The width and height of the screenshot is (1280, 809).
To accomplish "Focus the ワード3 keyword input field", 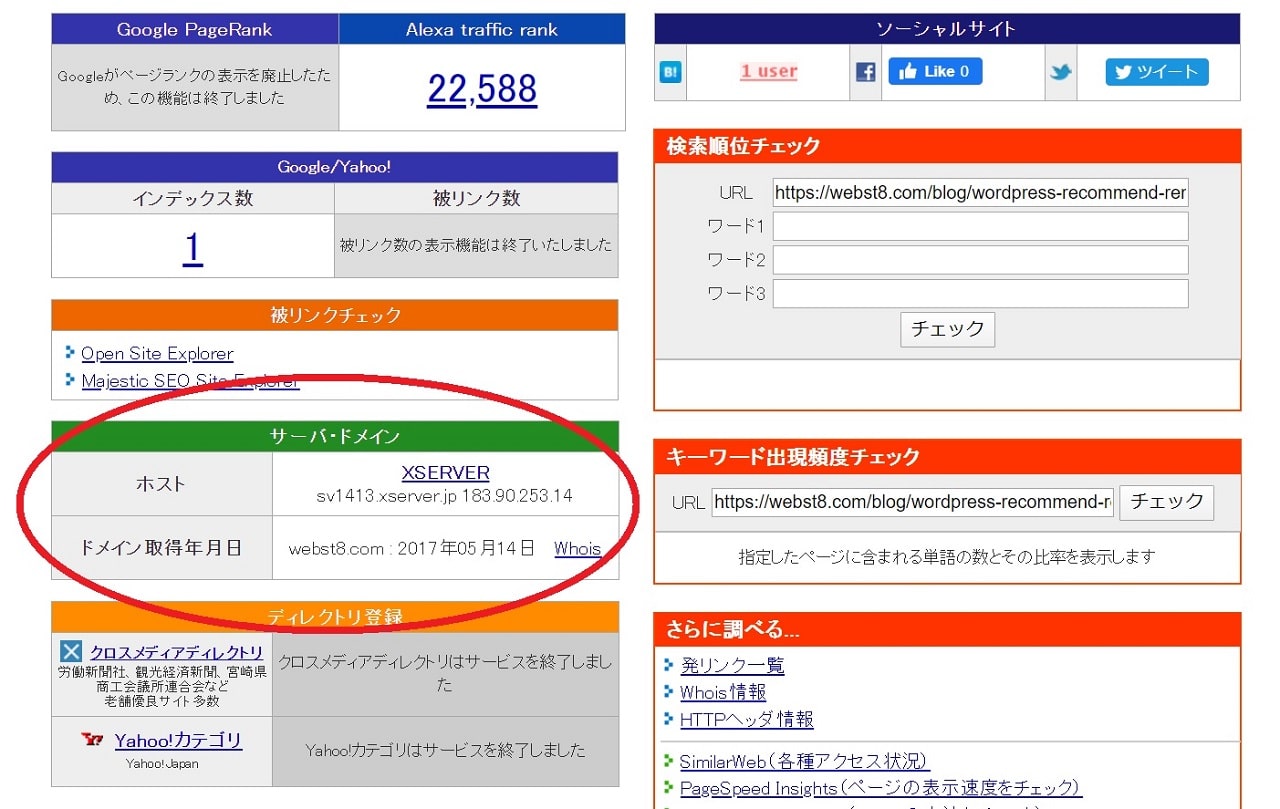I will pos(980,294).
